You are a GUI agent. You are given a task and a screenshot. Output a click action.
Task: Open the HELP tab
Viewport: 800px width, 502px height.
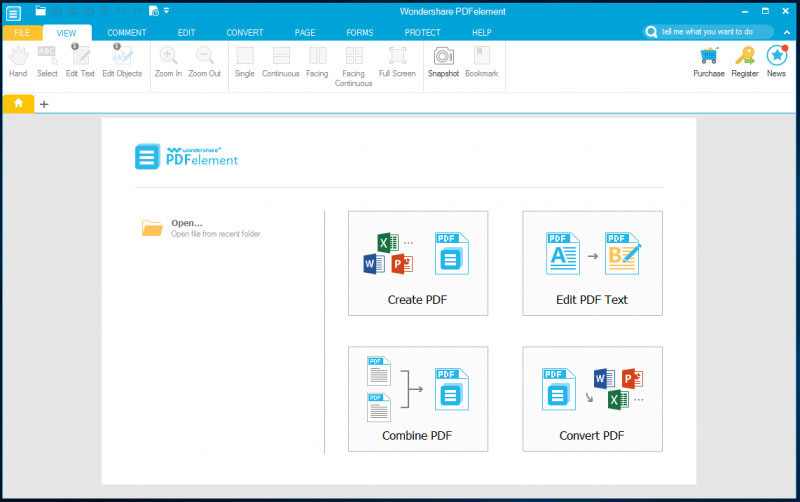pyautogui.click(x=482, y=33)
